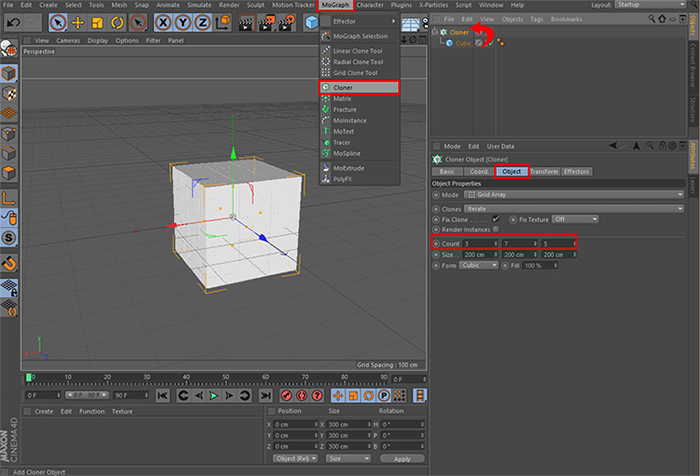The width and height of the screenshot is (700, 476).
Task: Switch to the Object tab
Action: coord(512,171)
